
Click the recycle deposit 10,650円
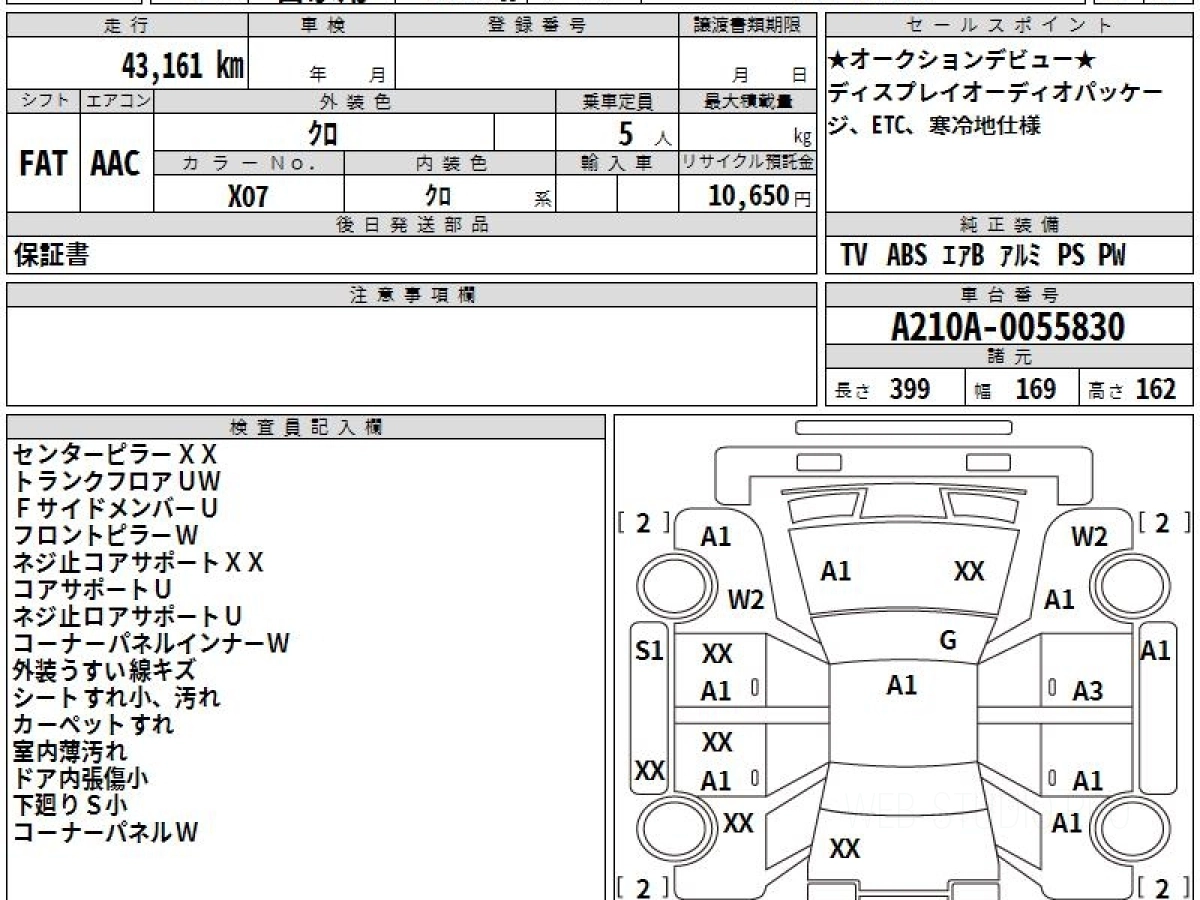[759, 196]
